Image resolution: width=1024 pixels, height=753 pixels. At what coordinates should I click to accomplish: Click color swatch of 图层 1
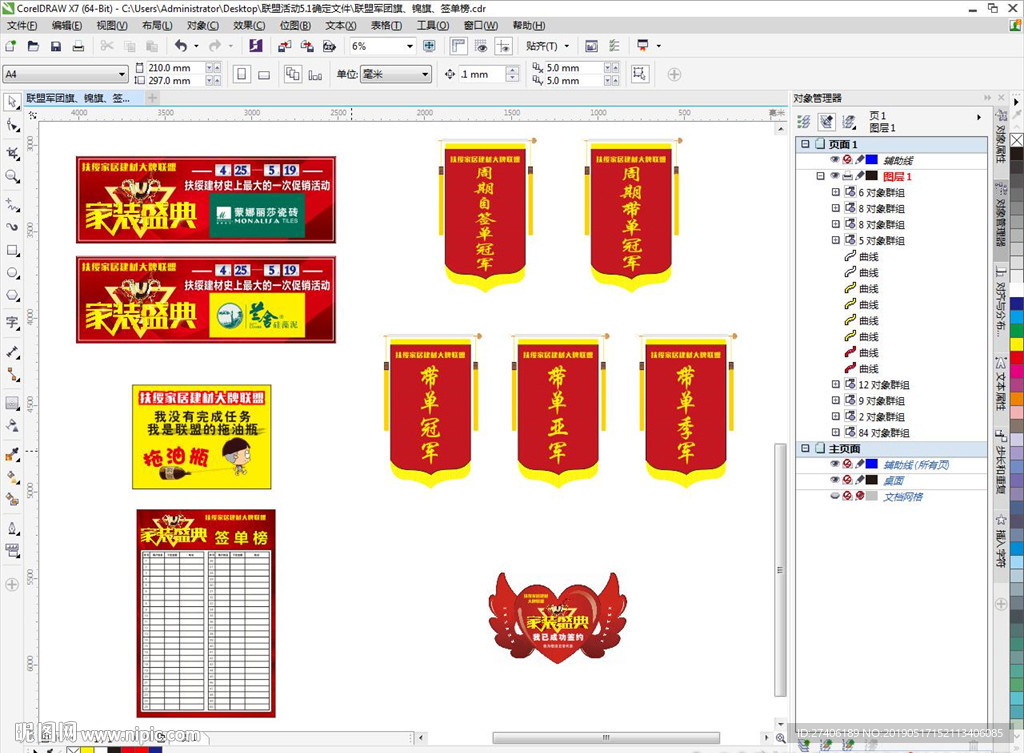tap(872, 176)
